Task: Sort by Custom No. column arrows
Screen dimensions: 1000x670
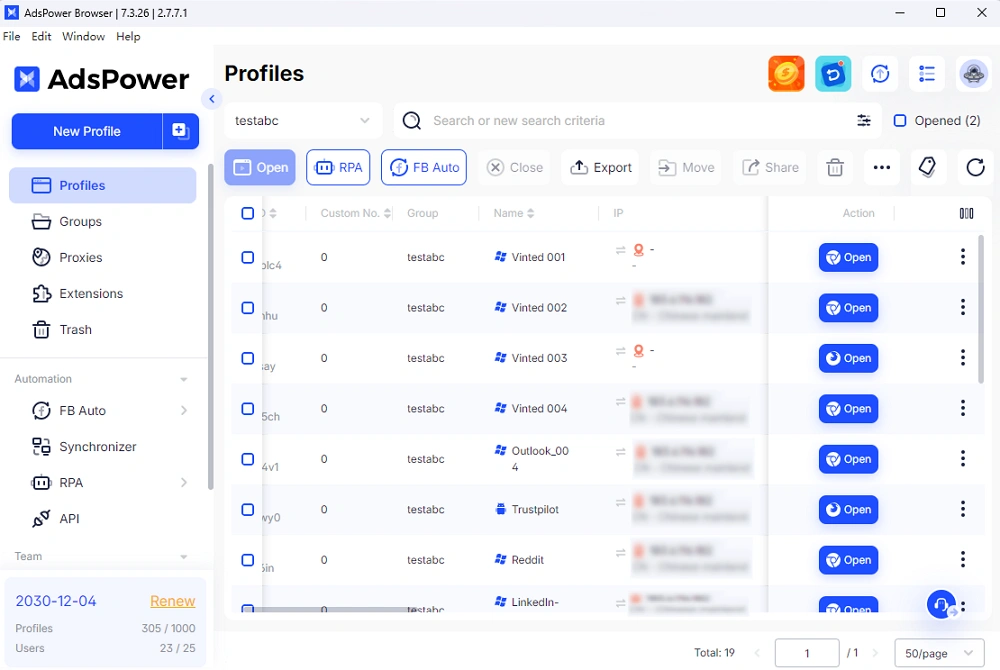Action: point(387,214)
